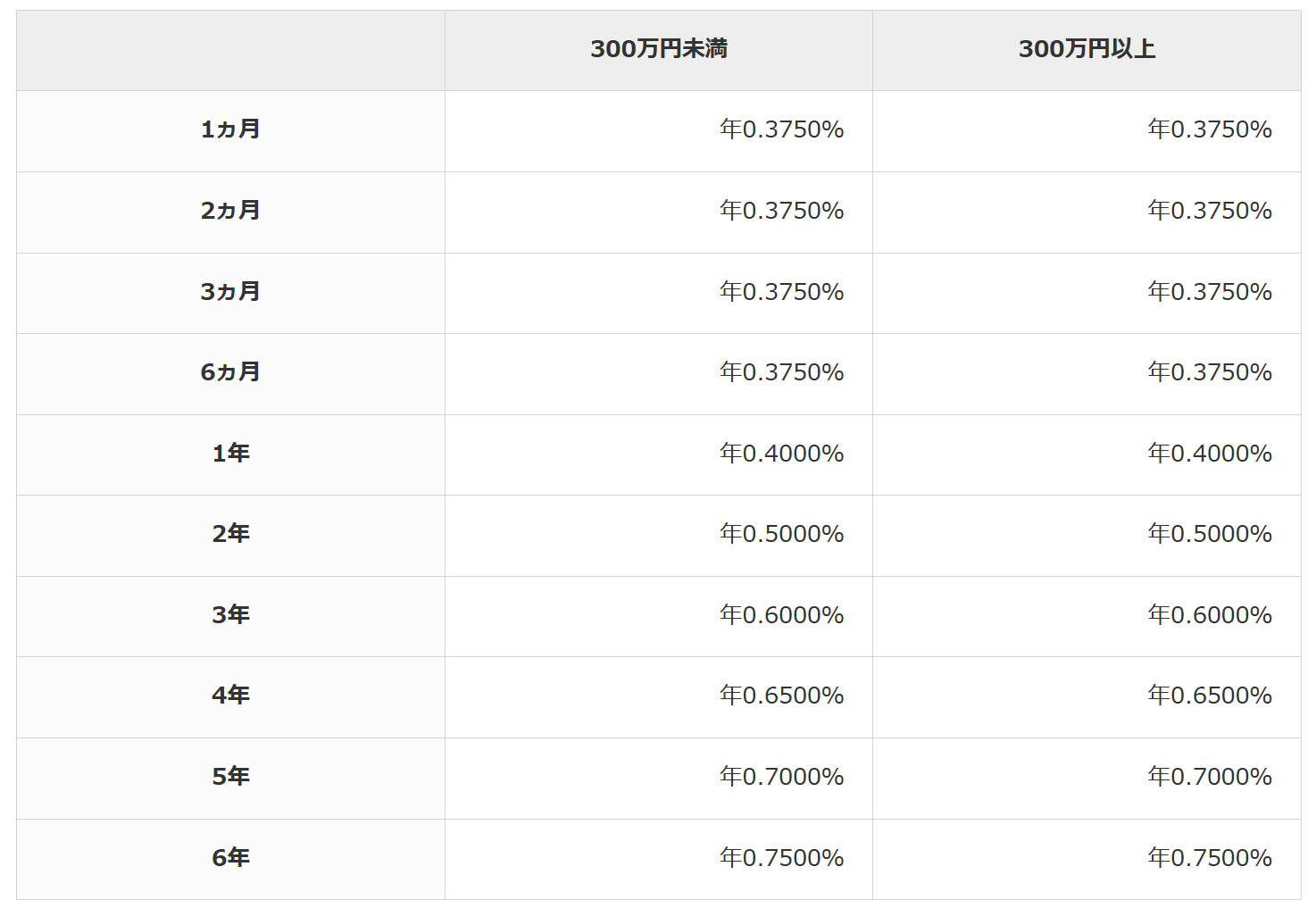
Task: Select the 2ヵ月 row label
Action: (230, 211)
